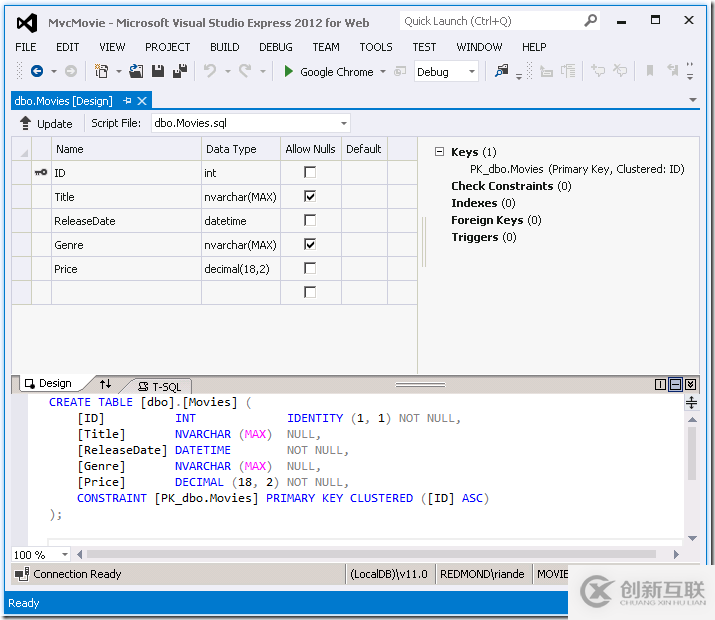Click the Save disk icon
715x620 pixels.
pyautogui.click(x=158, y=72)
